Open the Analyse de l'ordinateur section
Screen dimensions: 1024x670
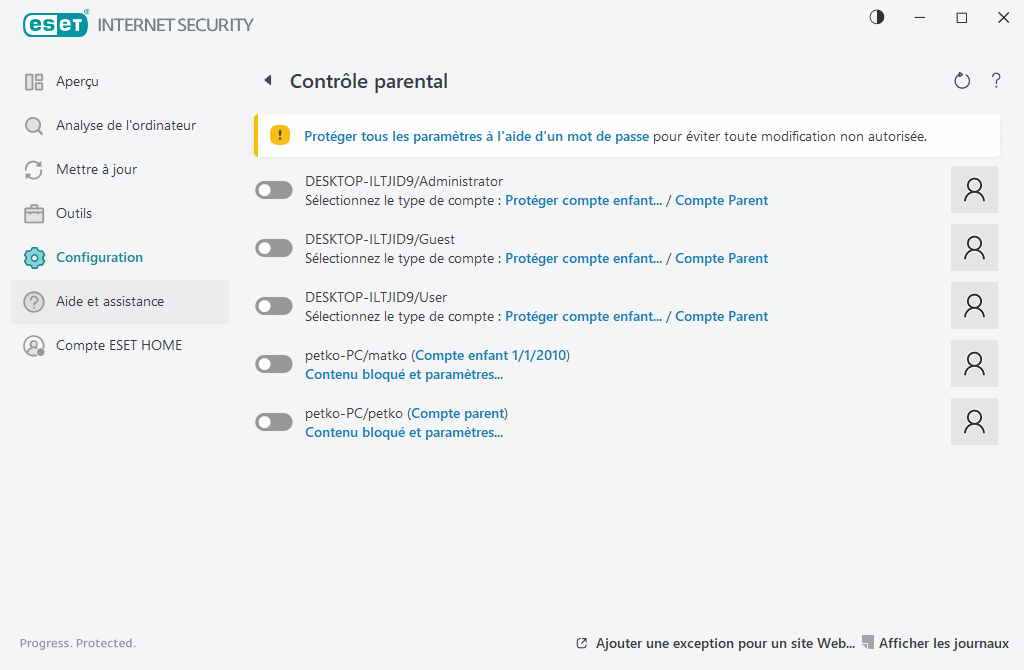pyautogui.click(x=125, y=126)
